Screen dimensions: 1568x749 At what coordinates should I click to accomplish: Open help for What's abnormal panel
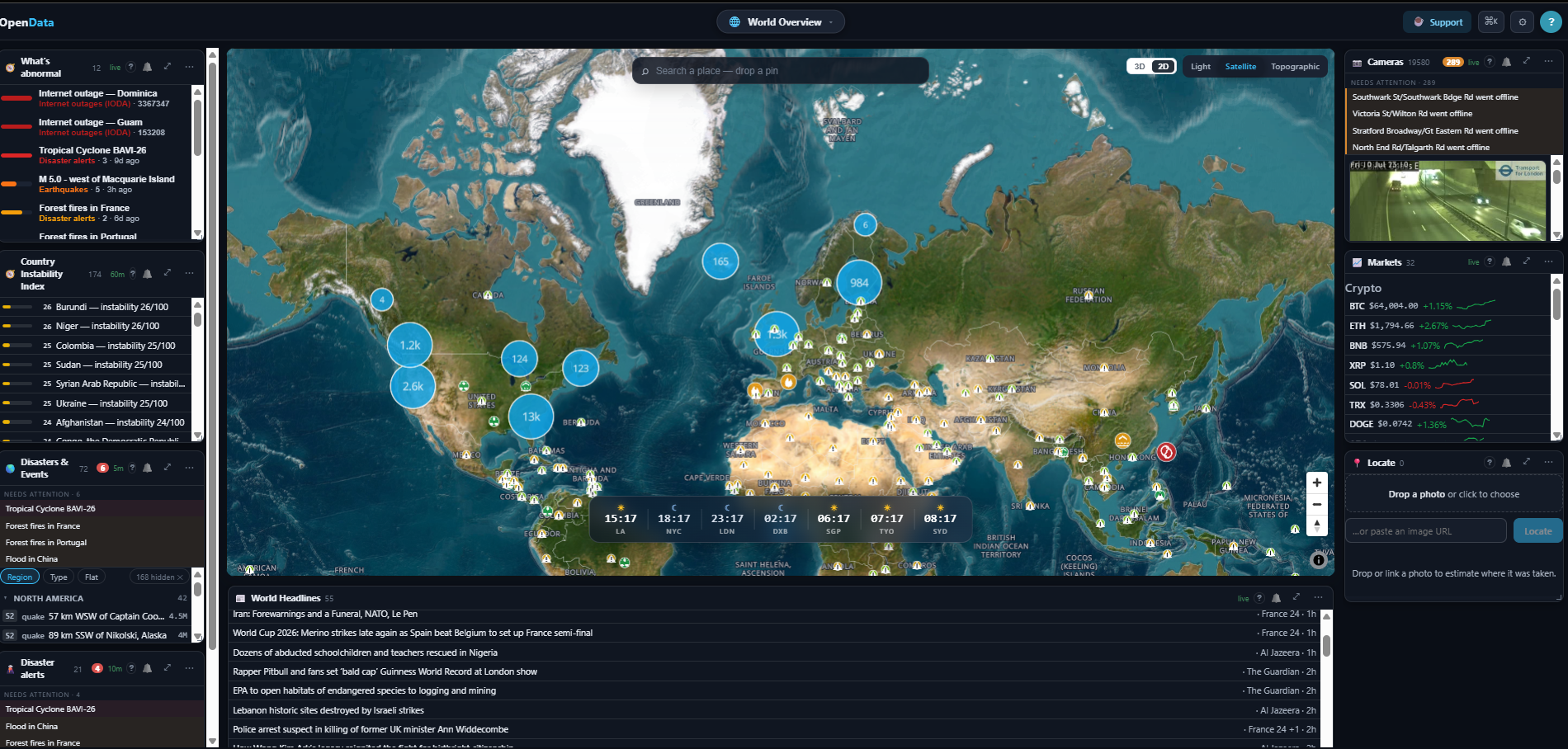tap(130, 67)
